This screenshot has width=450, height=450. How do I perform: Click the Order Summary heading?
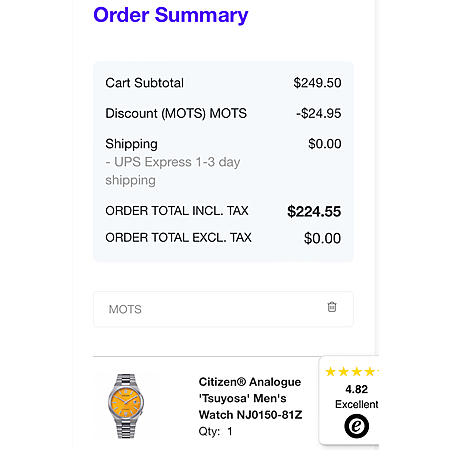171,15
